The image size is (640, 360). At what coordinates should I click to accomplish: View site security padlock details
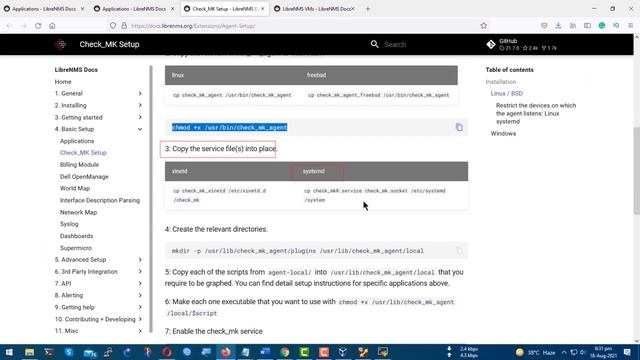[124, 26]
